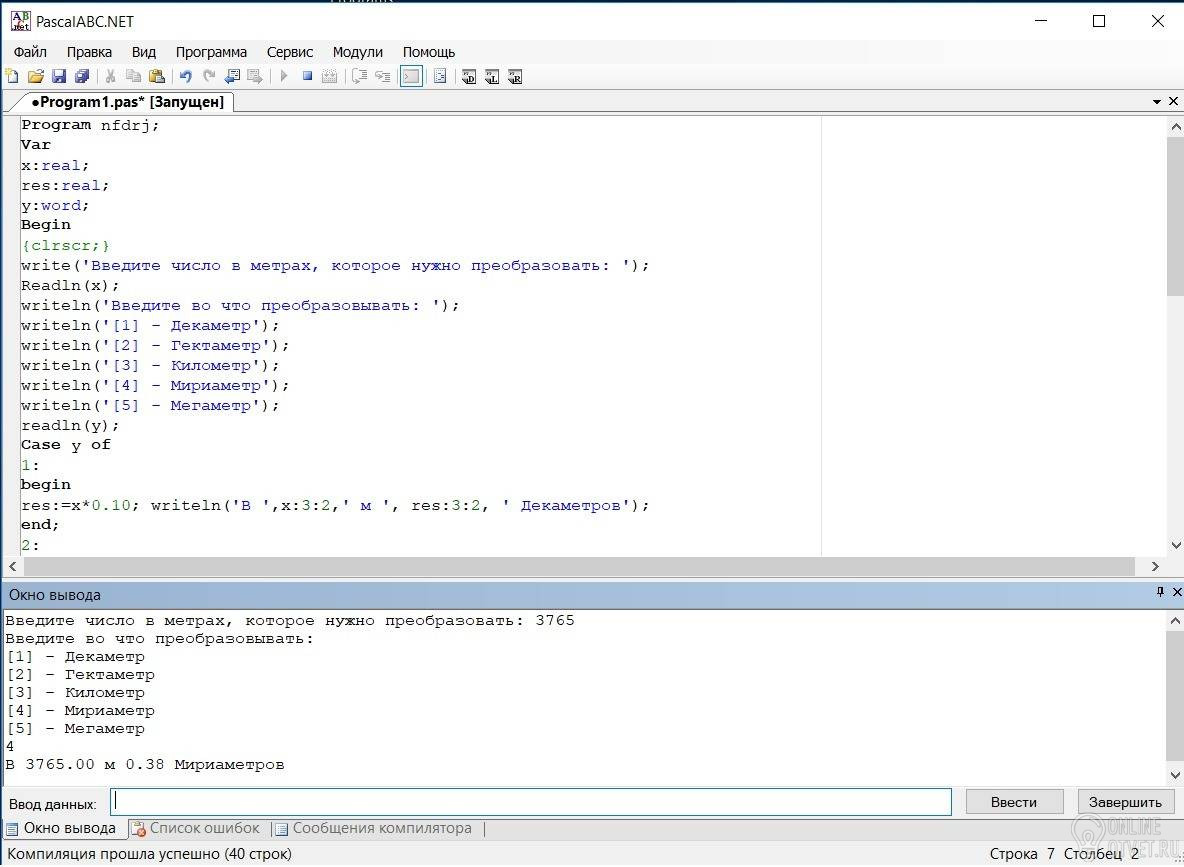
Task: Save the program with the floppy disk icon
Action: 59,77
